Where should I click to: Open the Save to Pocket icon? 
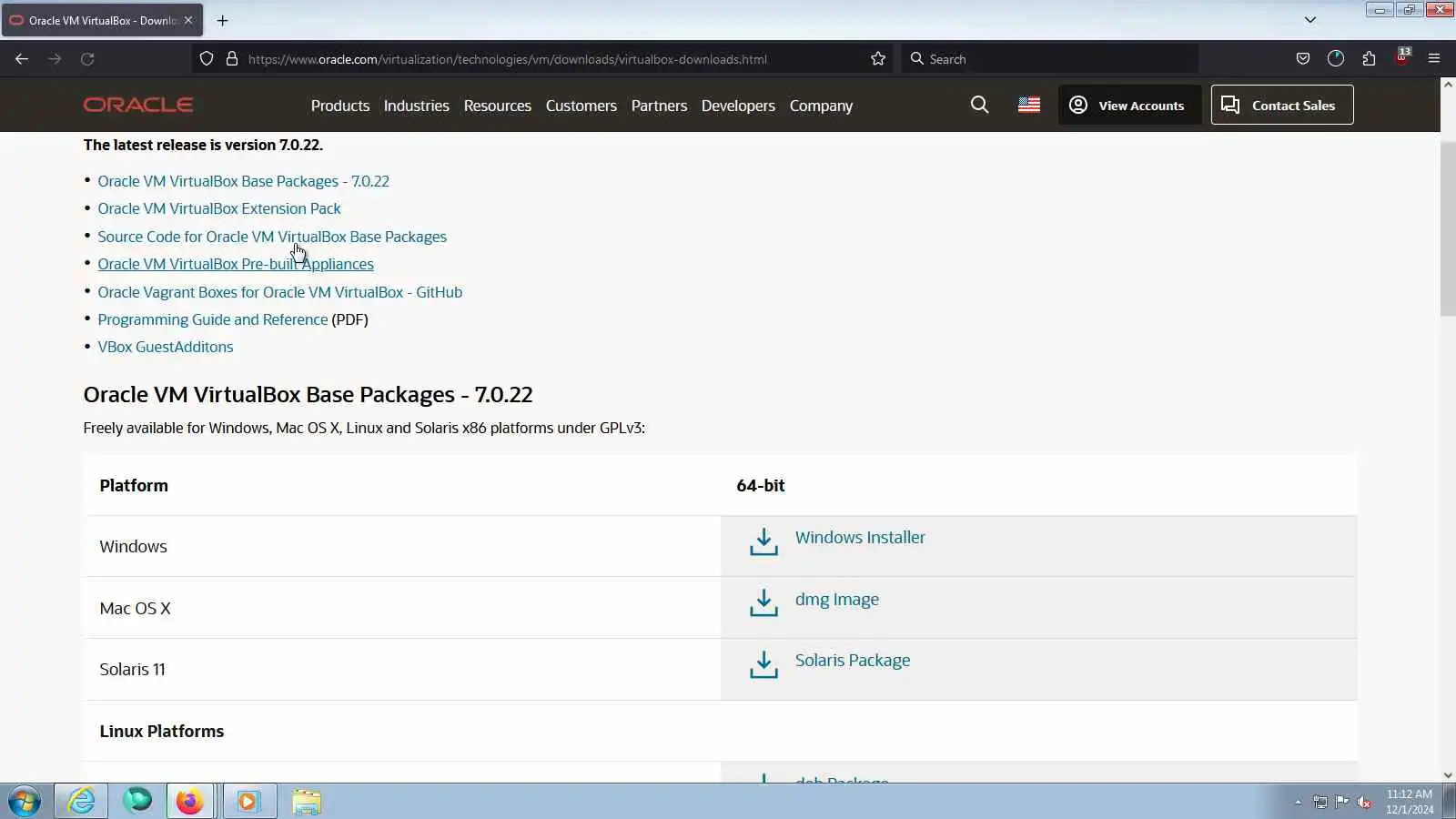[x=1303, y=59]
